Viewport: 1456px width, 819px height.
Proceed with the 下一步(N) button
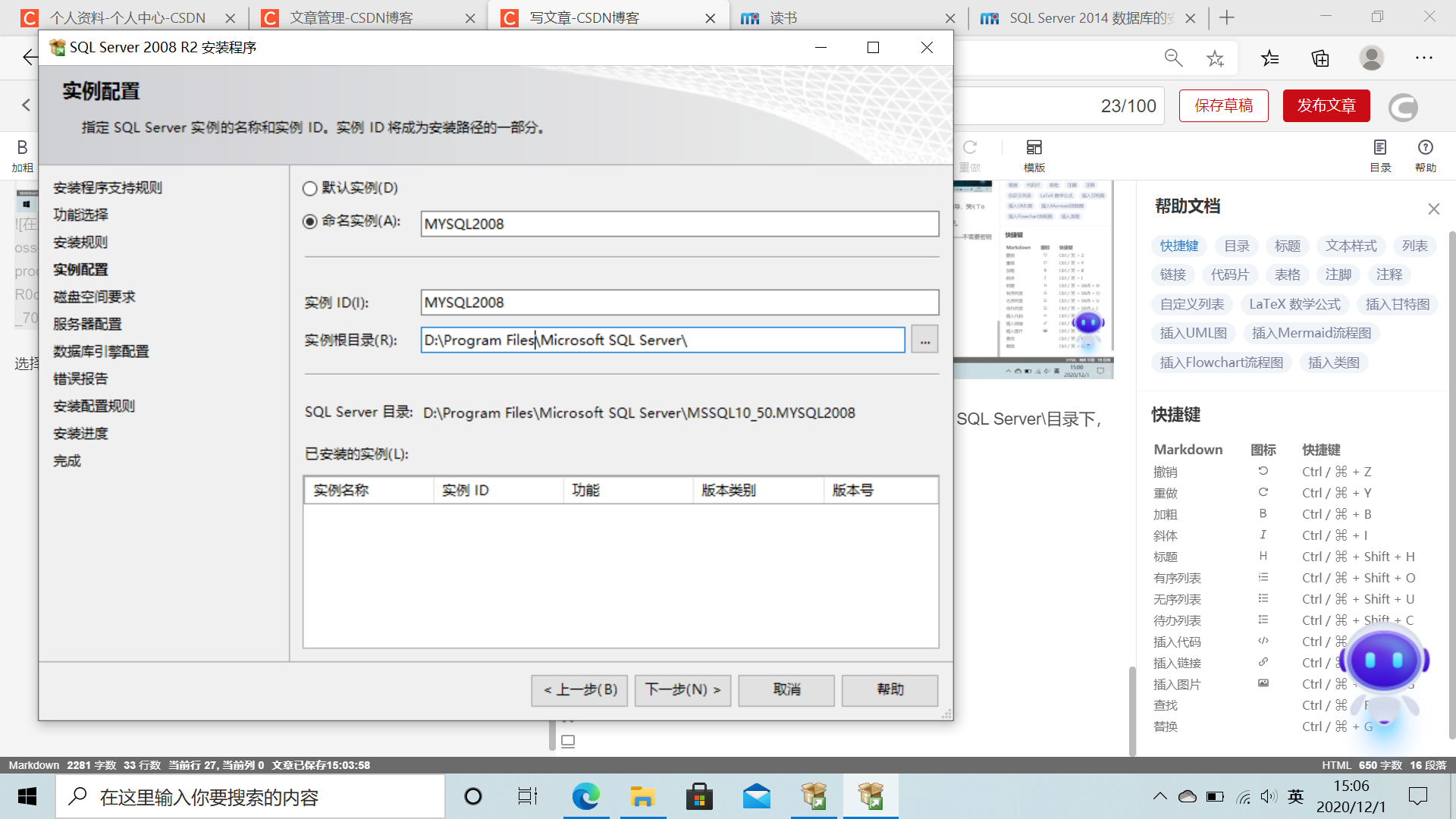click(682, 690)
